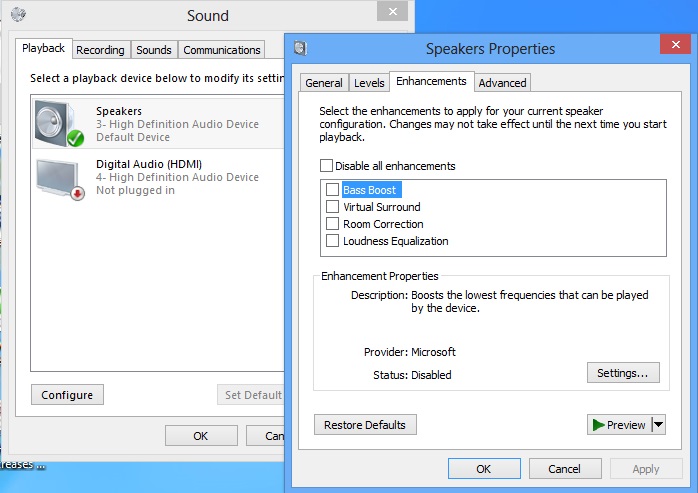This screenshot has height=493, width=698.
Task: Click the Speakers device icon in Sound window
Action: tap(59, 124)
